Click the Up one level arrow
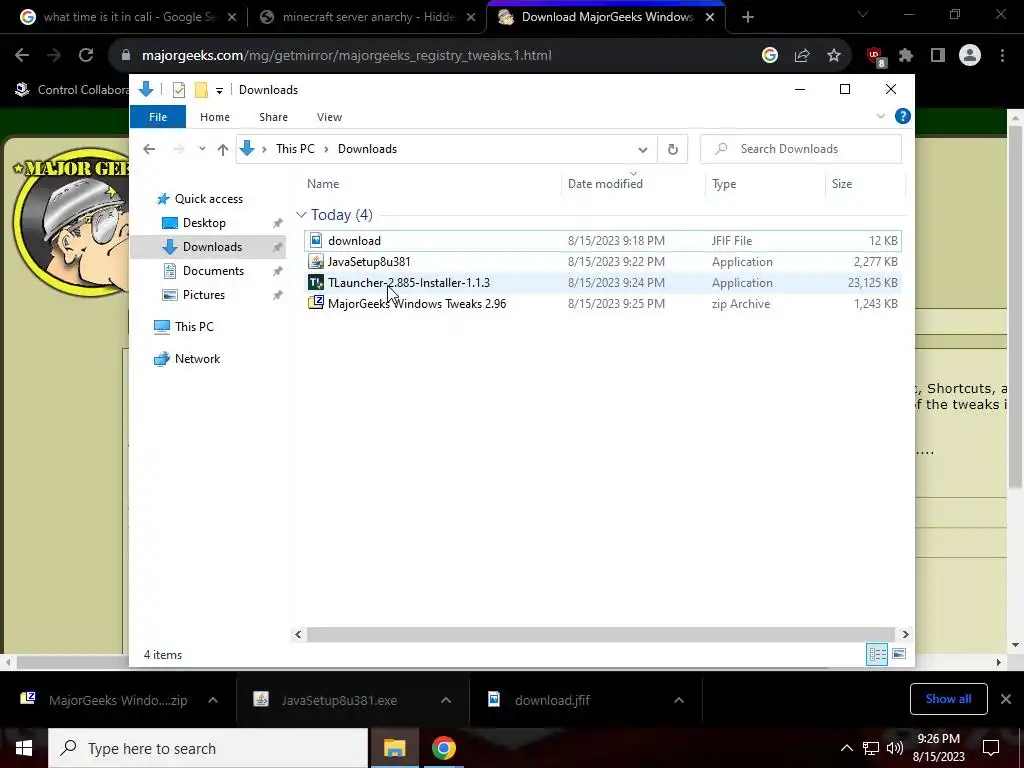Screen dimensions: 1024x768 [223, 149]
